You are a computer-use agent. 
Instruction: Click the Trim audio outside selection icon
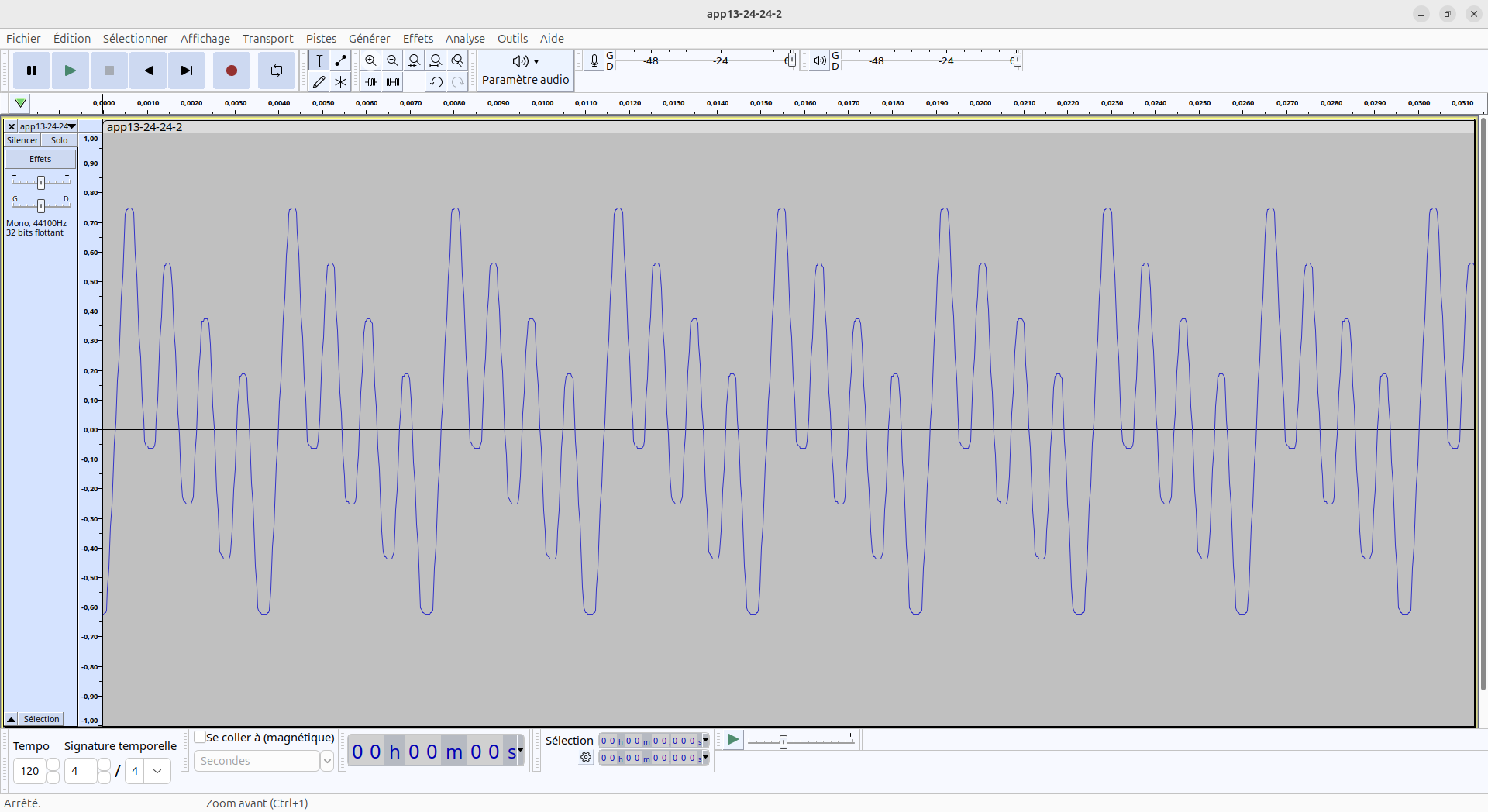coord(371,82)
